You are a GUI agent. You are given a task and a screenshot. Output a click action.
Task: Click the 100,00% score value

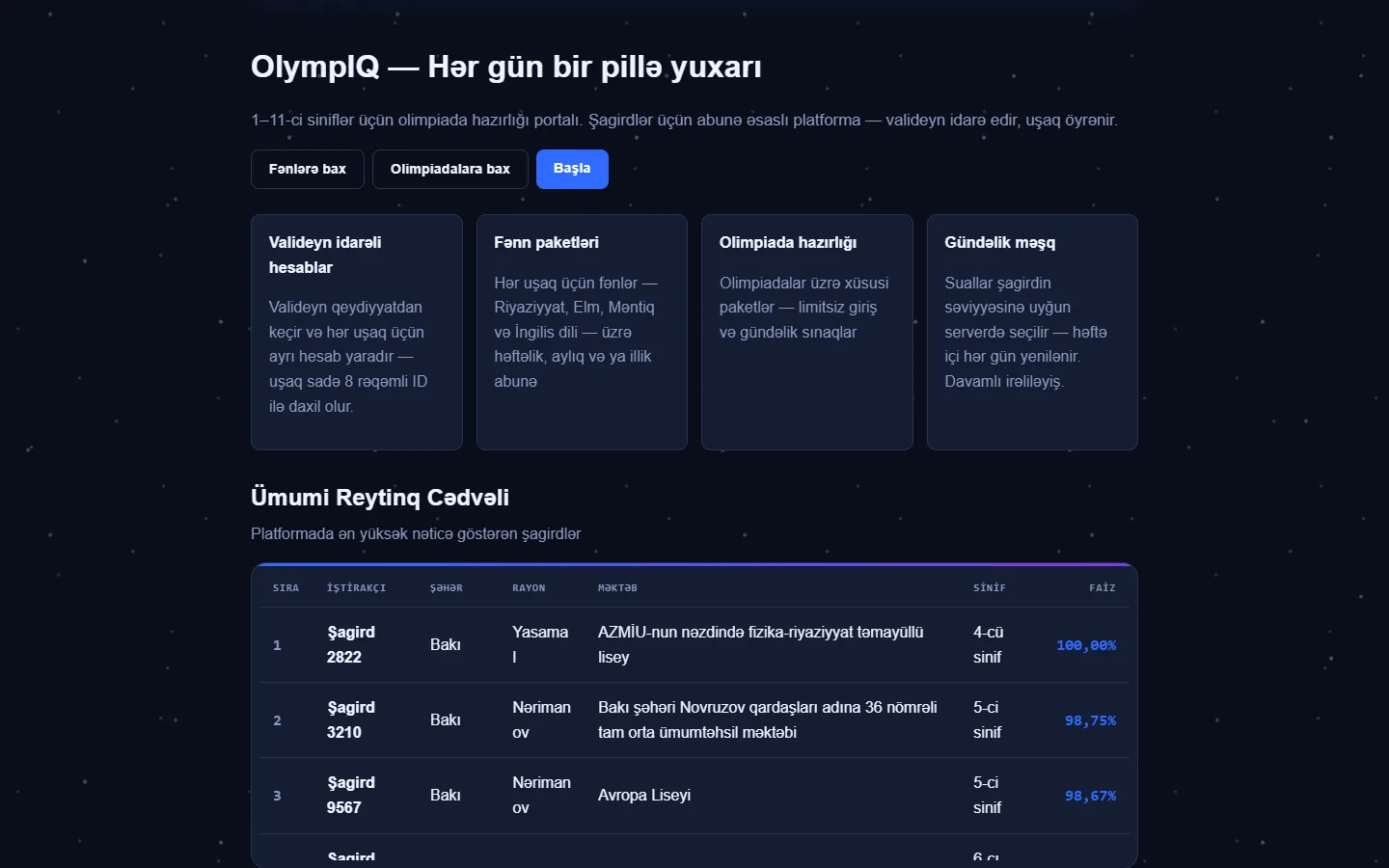1086,645
